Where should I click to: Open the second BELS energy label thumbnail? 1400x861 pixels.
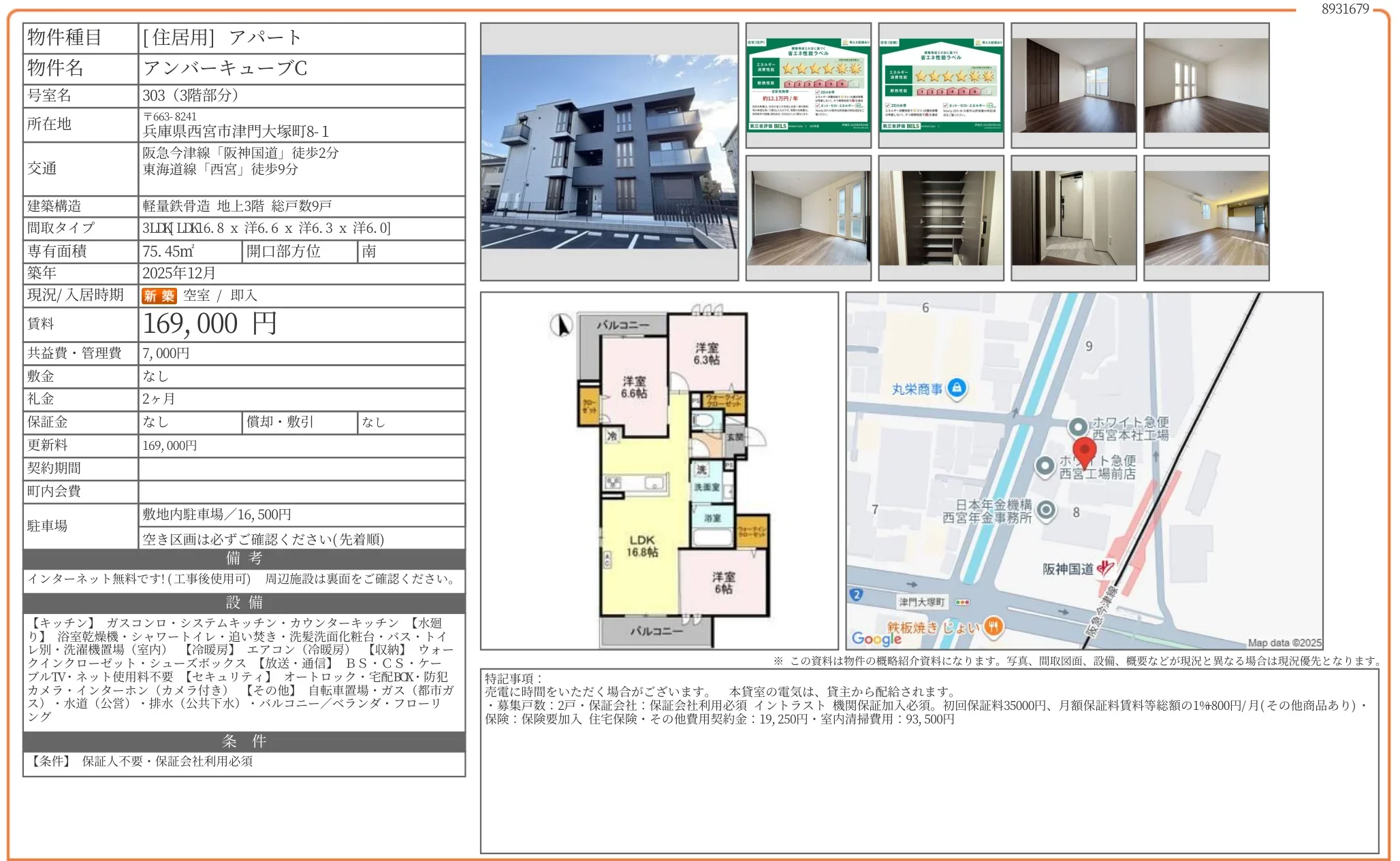(x=940, y=85)
